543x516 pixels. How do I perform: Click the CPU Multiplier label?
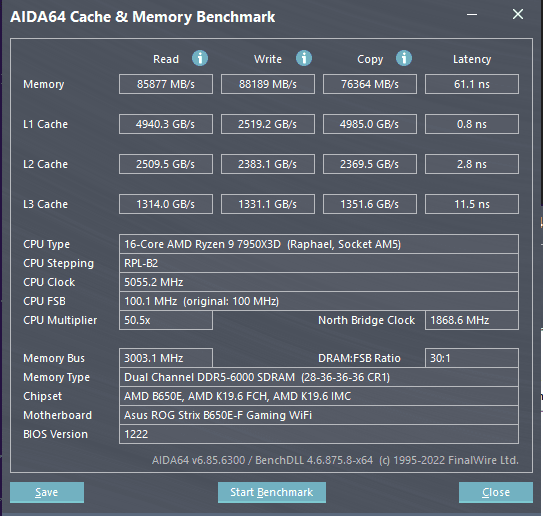(x=60, y=321)
